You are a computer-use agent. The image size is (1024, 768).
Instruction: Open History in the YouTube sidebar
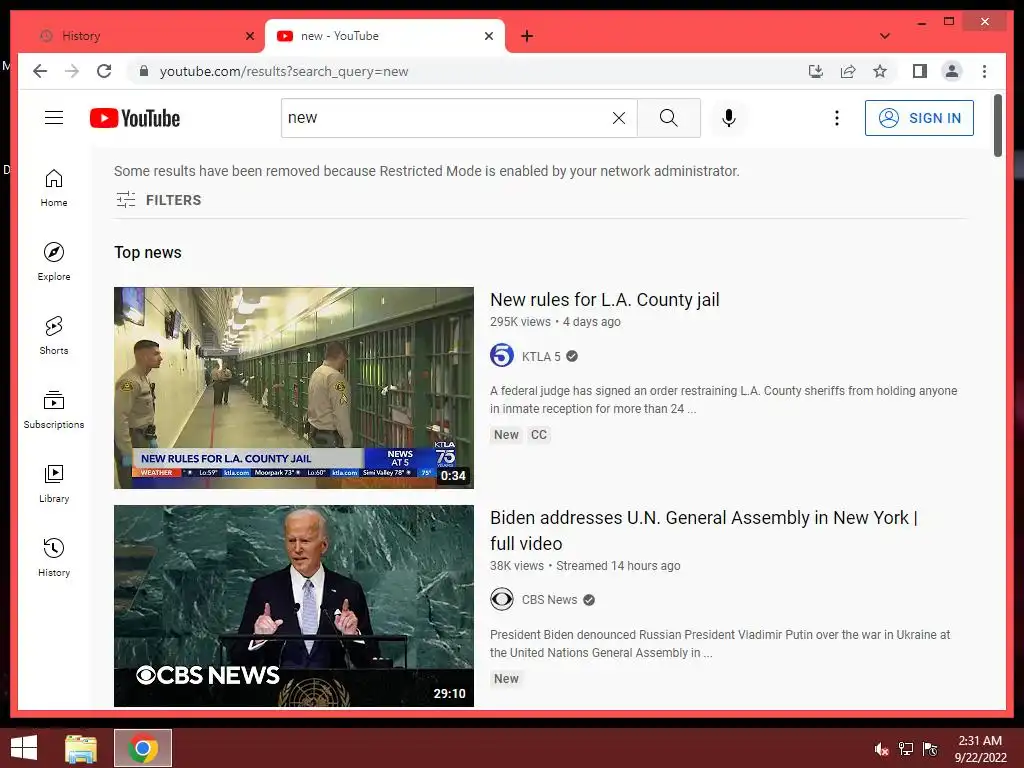(54, 557)
